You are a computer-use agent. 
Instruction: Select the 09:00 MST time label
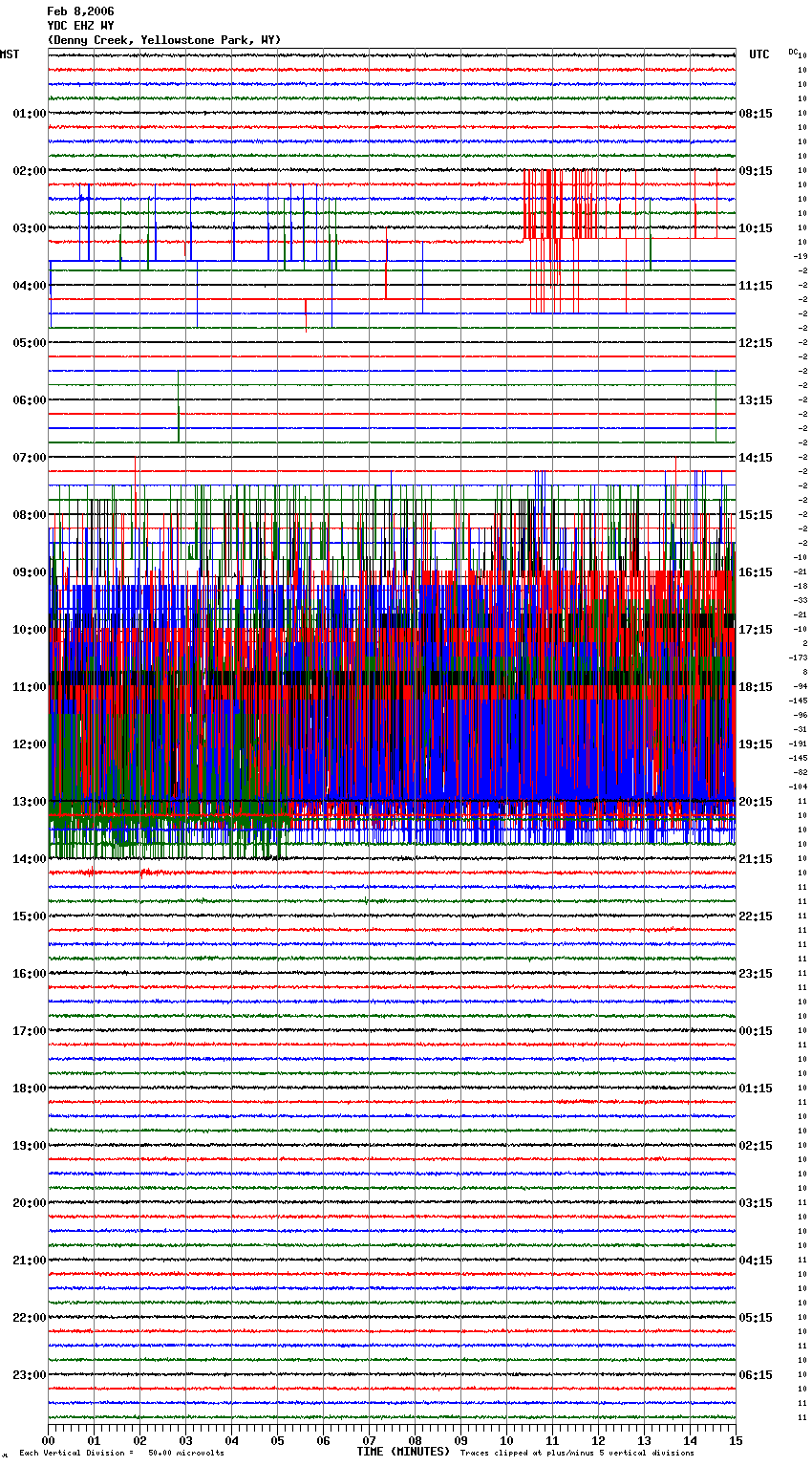[x=30, y=572]
